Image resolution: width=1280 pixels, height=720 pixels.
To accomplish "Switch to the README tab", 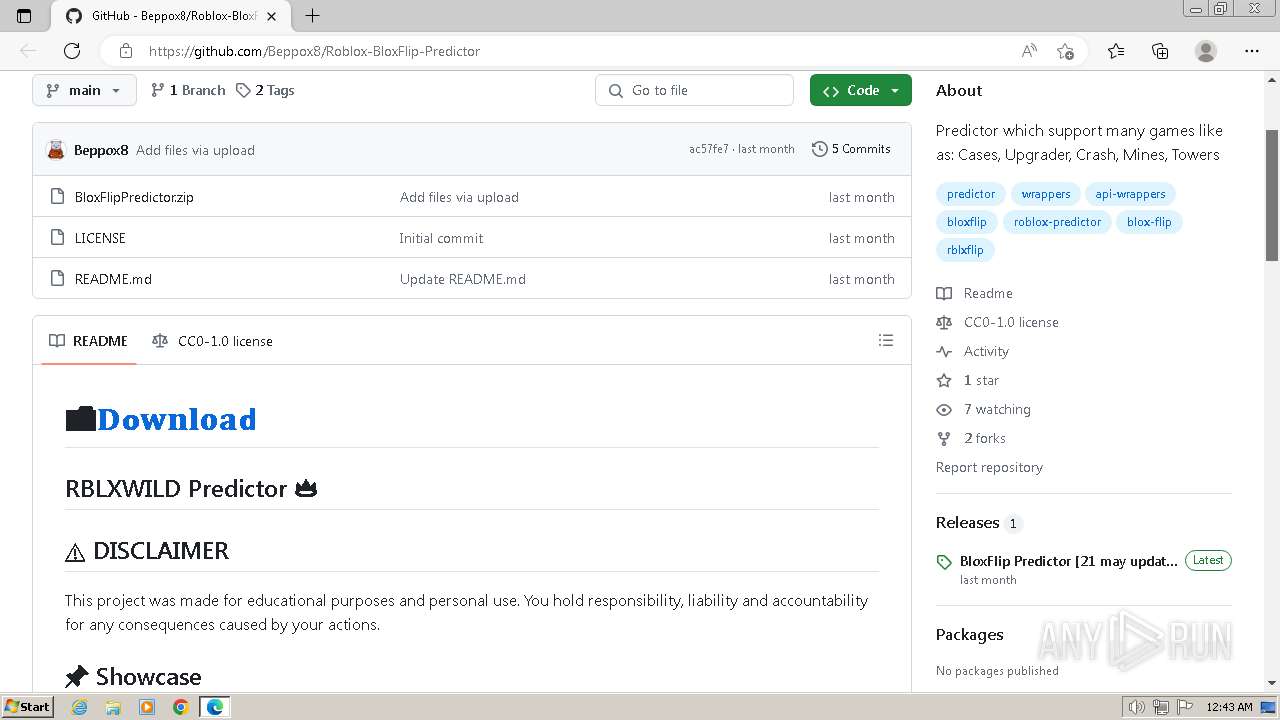I will (x=89, y=341).
